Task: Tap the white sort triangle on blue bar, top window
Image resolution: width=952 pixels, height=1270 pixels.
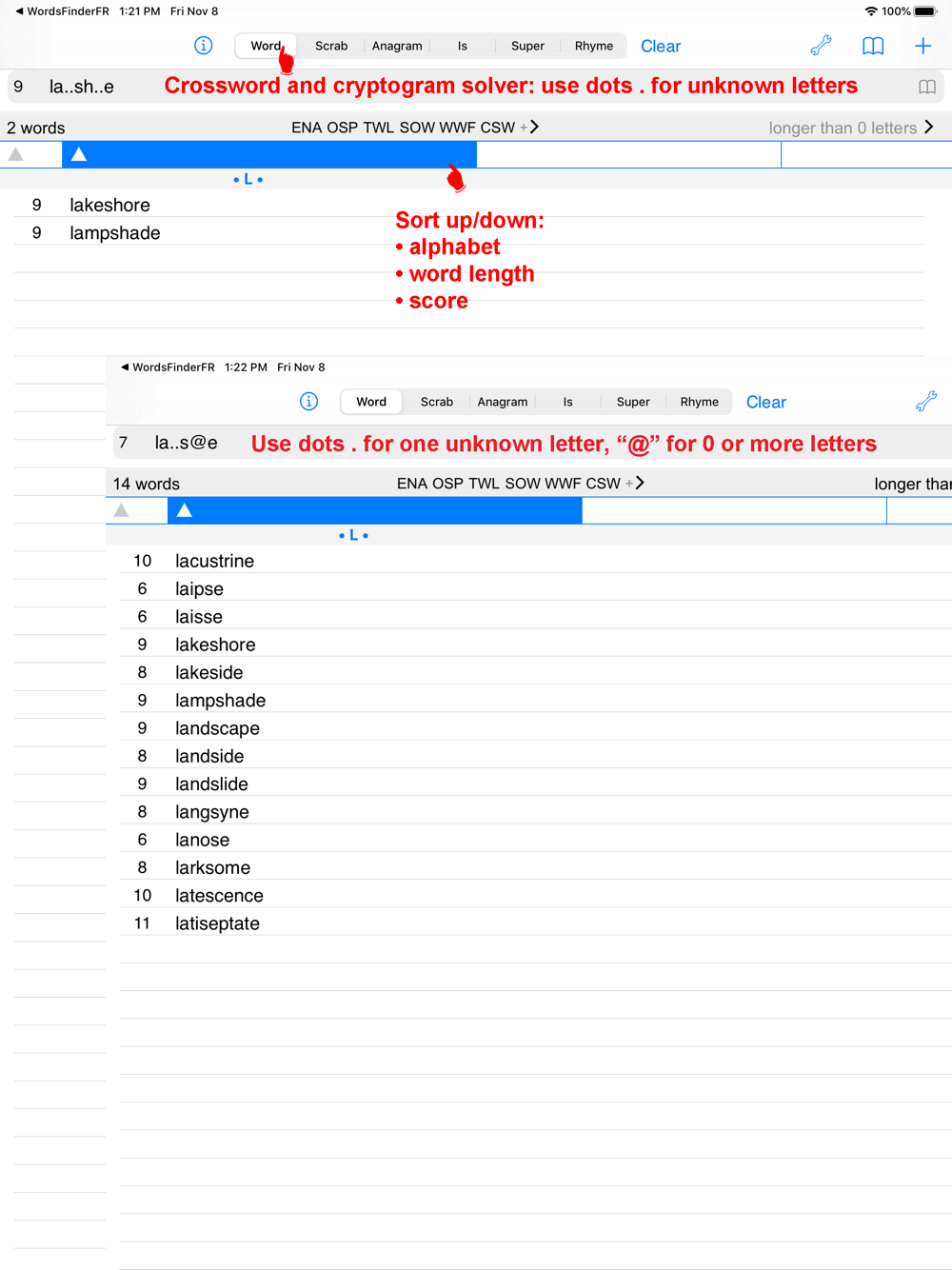Action: (79, 154)
